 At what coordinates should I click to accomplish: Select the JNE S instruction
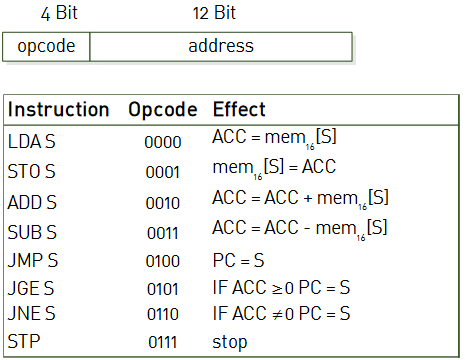[31, 314]
